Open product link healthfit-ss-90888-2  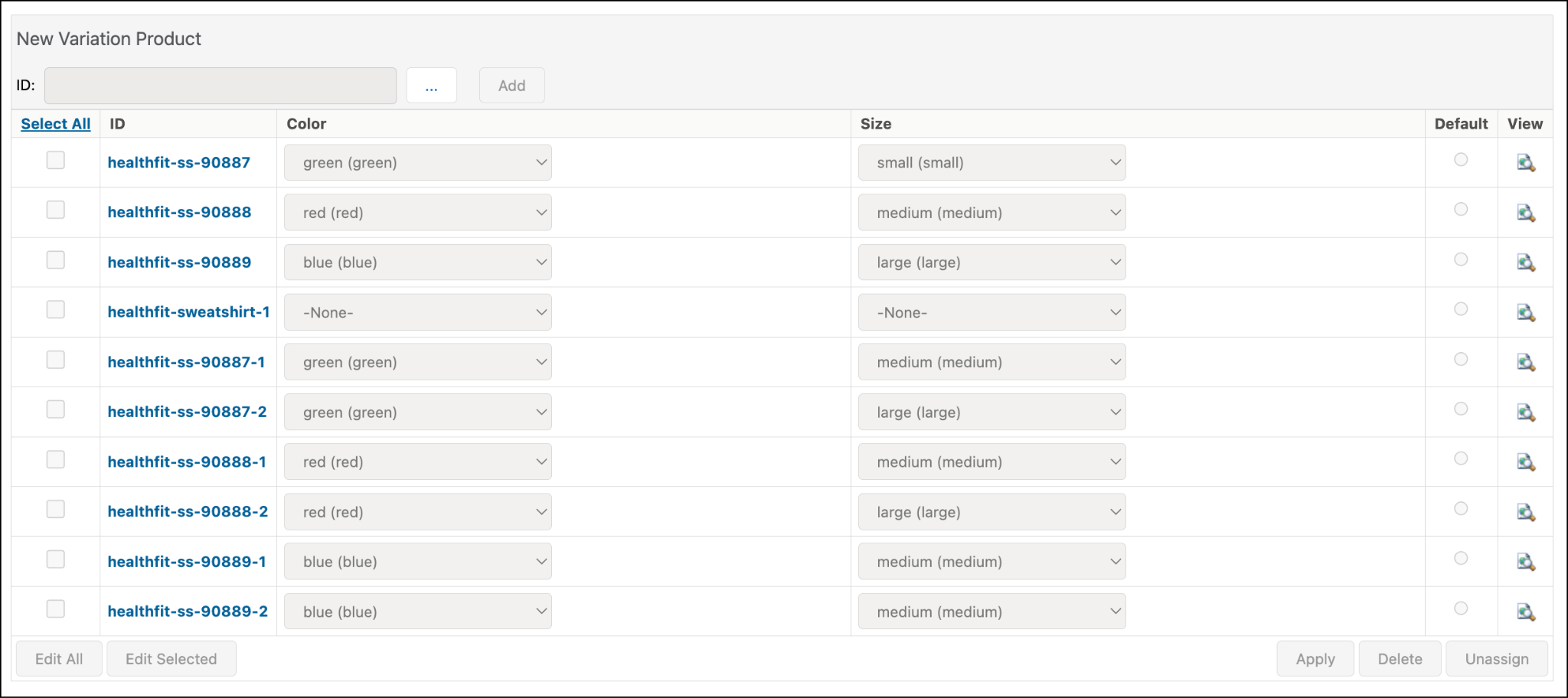(x=188, y=511)
